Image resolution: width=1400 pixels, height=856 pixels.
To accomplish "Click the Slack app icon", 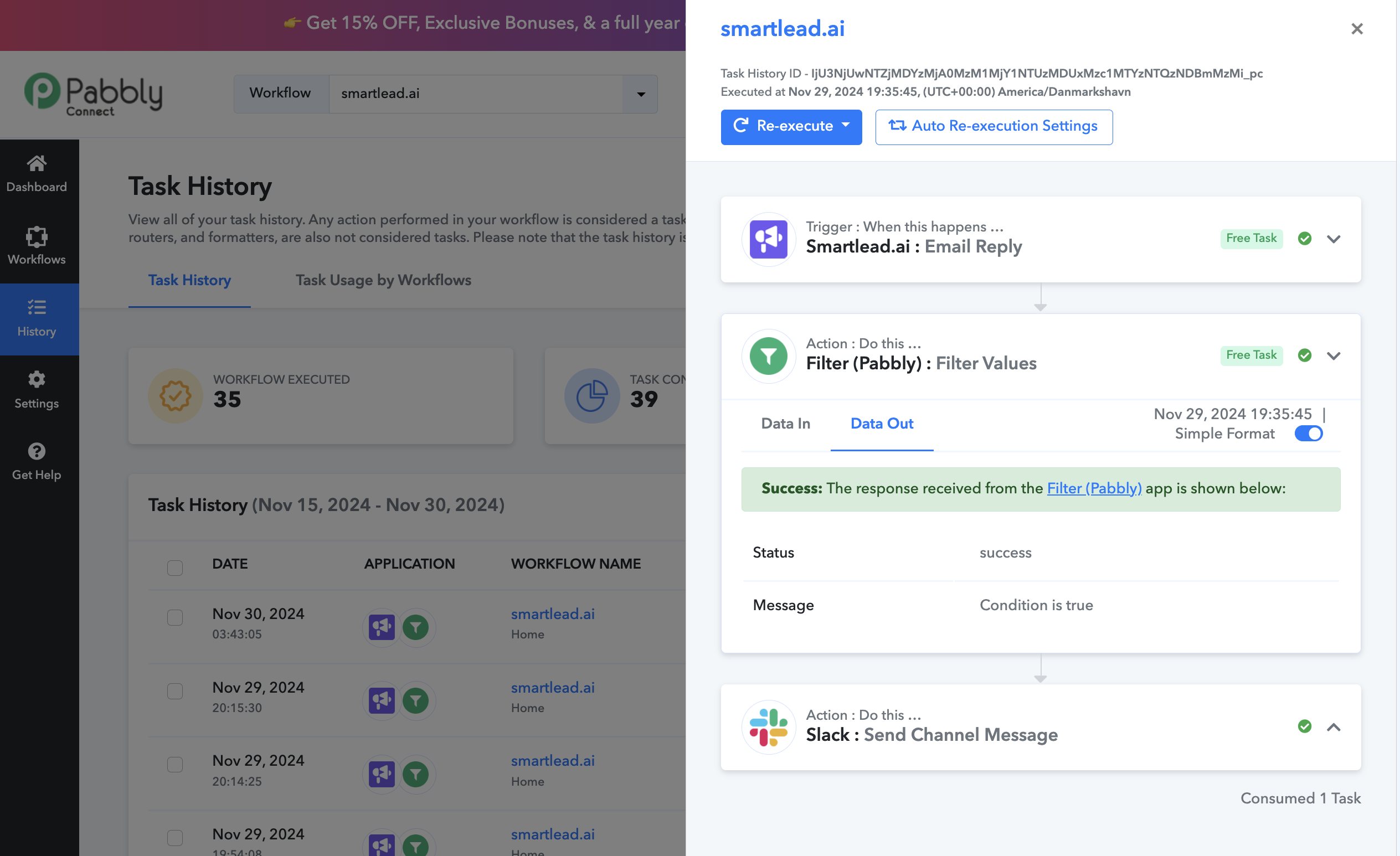I will (x=768, y=728).
